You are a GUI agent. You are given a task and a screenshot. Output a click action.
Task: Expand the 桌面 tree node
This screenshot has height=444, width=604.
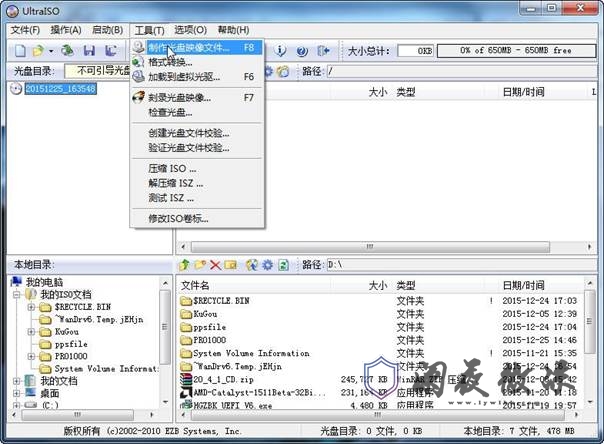click(x=16, y=394)
